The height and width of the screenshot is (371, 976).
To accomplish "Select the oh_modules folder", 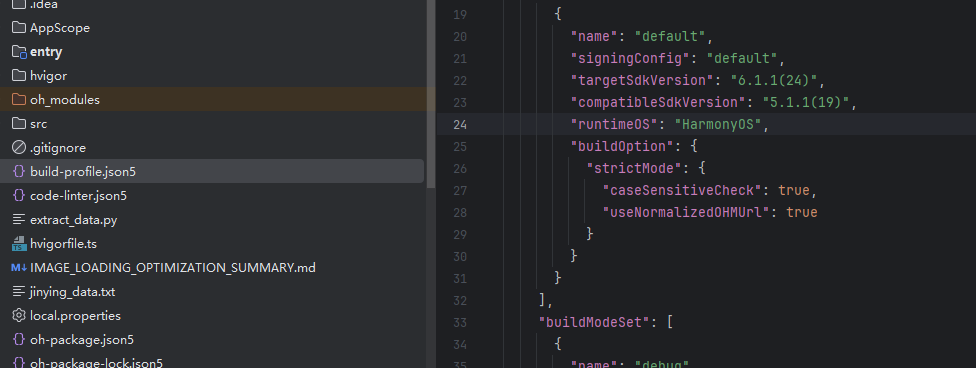I will (212, 100).
